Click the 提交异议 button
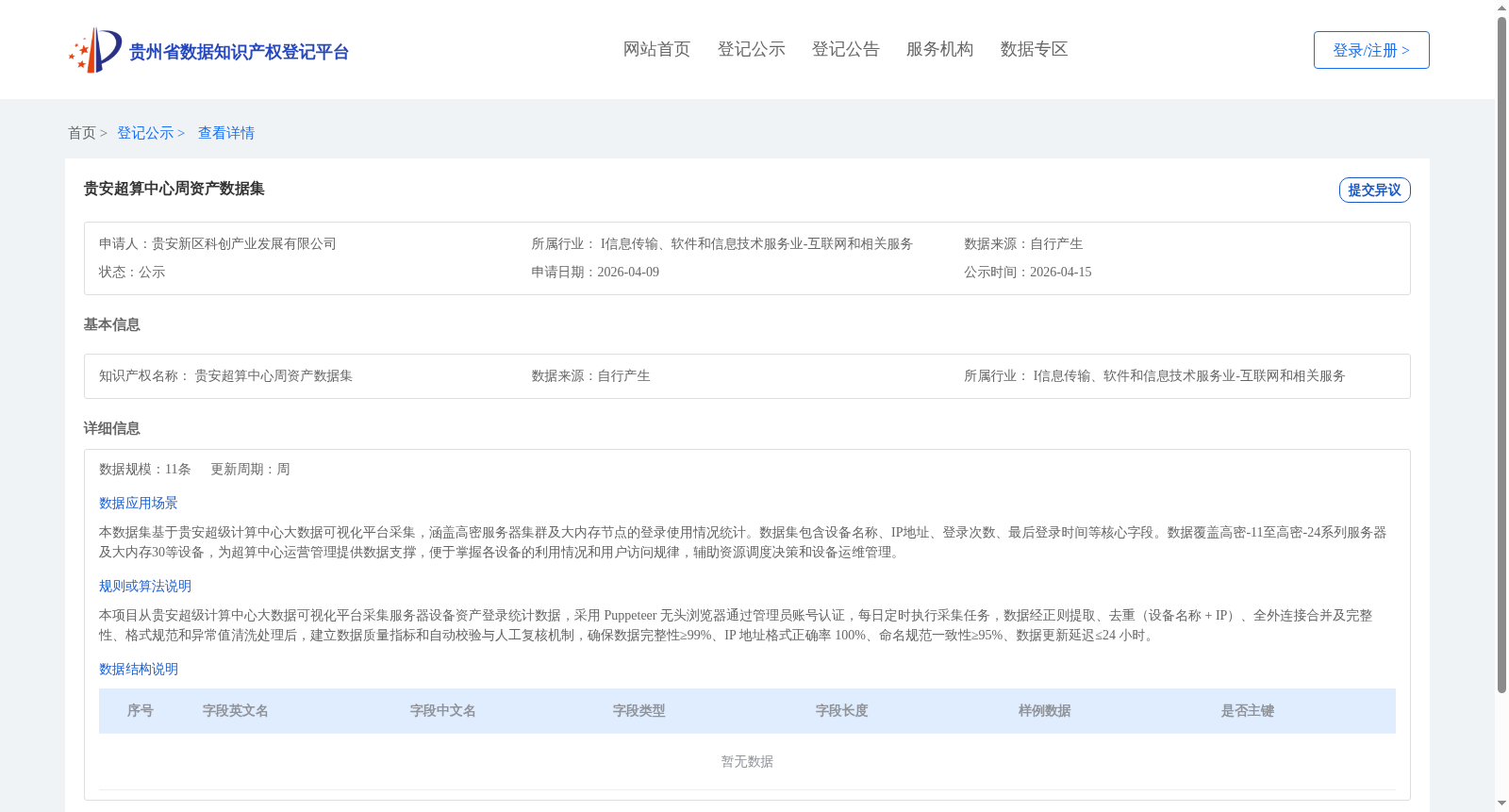Screen dimensions: 1509x812 [x=1374, y=190]
